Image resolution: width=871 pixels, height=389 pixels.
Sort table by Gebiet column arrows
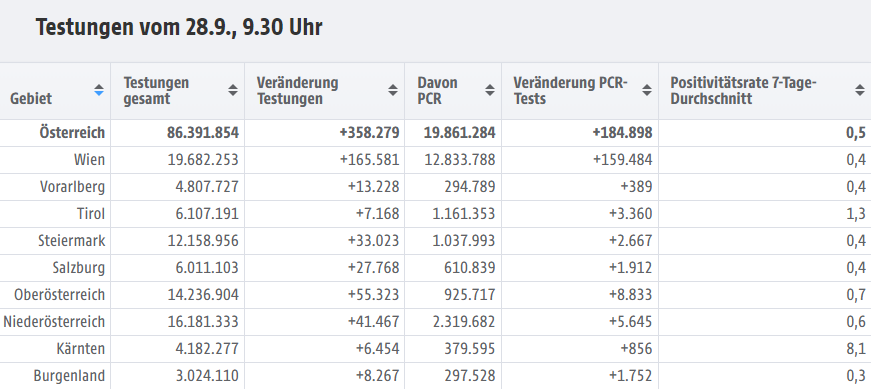point(99,90)
